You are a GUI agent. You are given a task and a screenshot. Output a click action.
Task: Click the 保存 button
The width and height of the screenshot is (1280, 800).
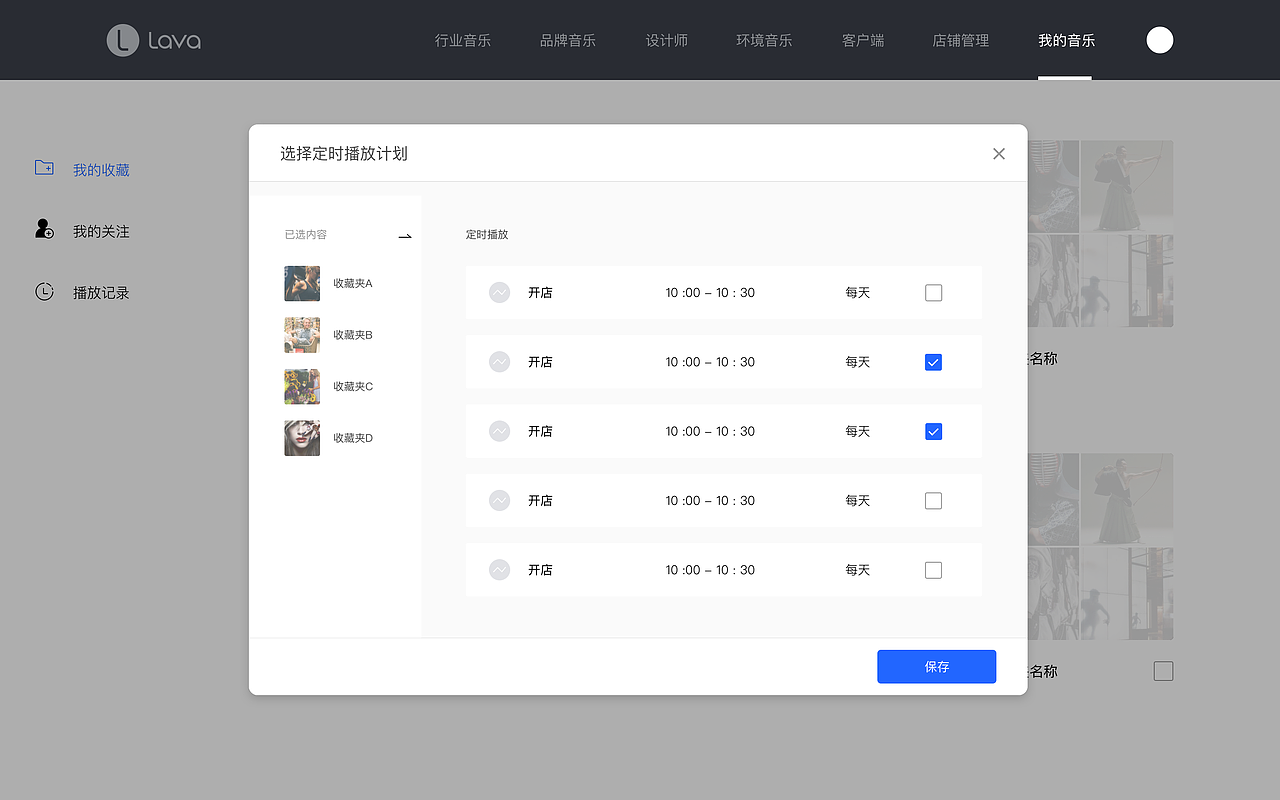pyautogui.click(x=937, y=667)
